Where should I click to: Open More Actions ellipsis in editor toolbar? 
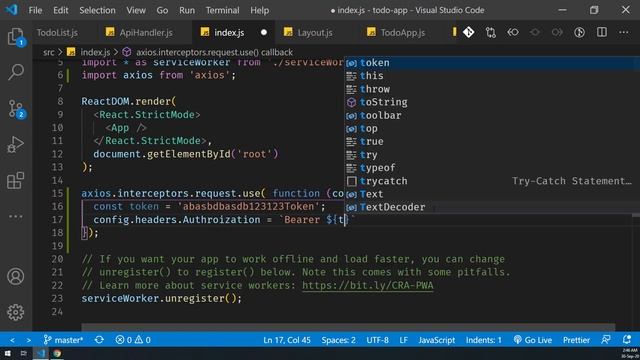point(624,32)
